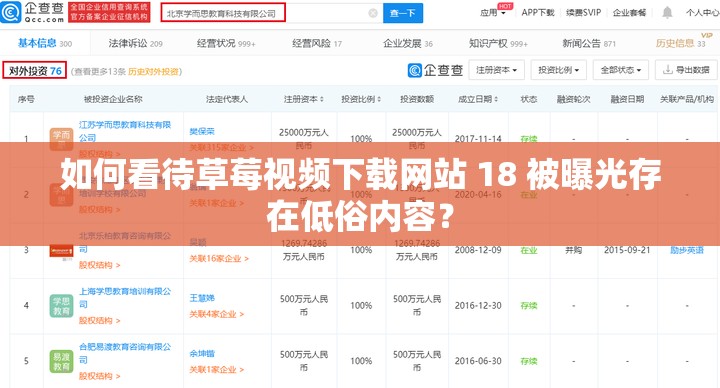720x388 pixels.
Task: Expand 股权结构 for 上海学思教育培训
Action: tap(99, 321)
